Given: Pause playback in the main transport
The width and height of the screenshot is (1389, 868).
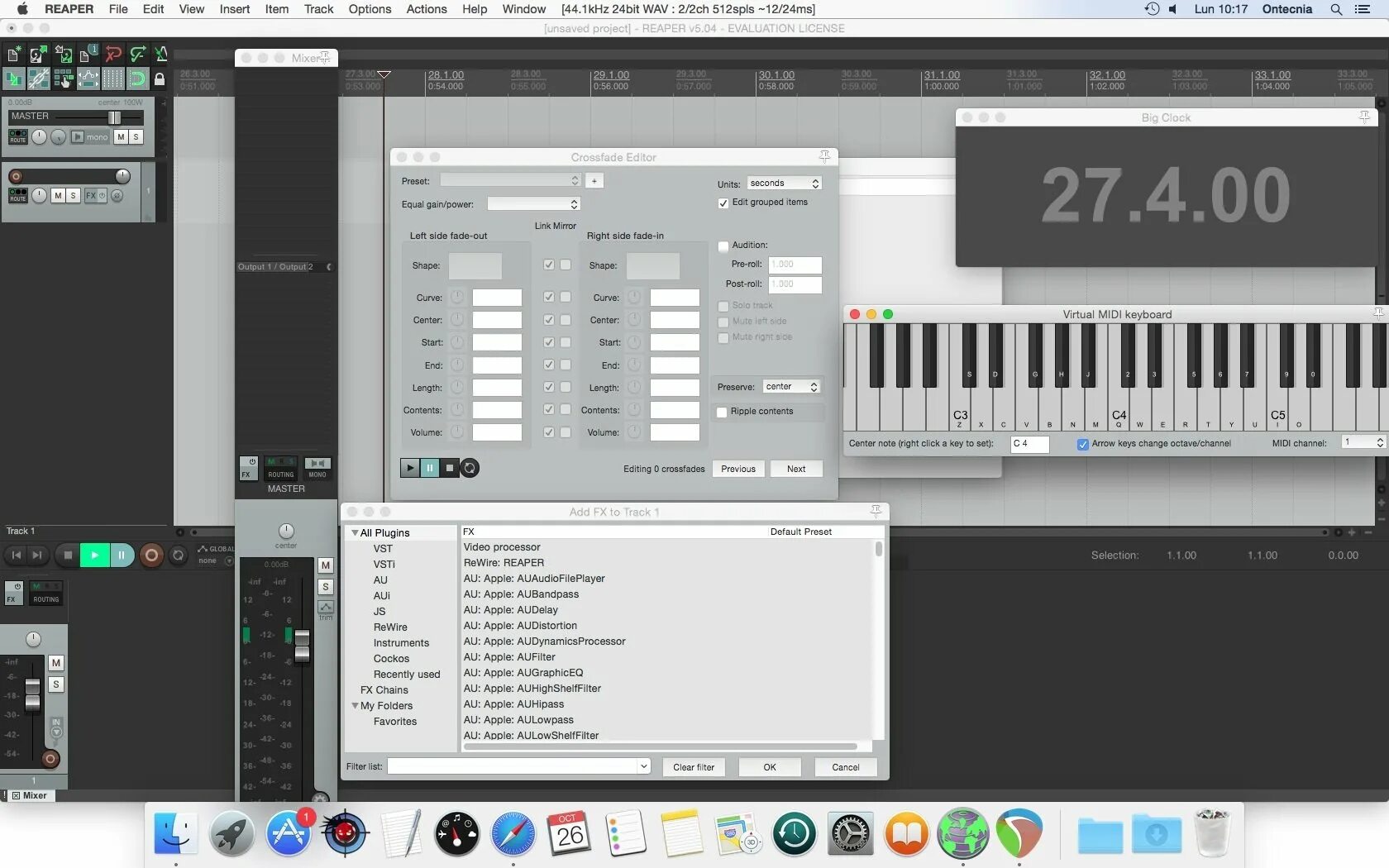Looking at the screenshot, I should point(121,556).
